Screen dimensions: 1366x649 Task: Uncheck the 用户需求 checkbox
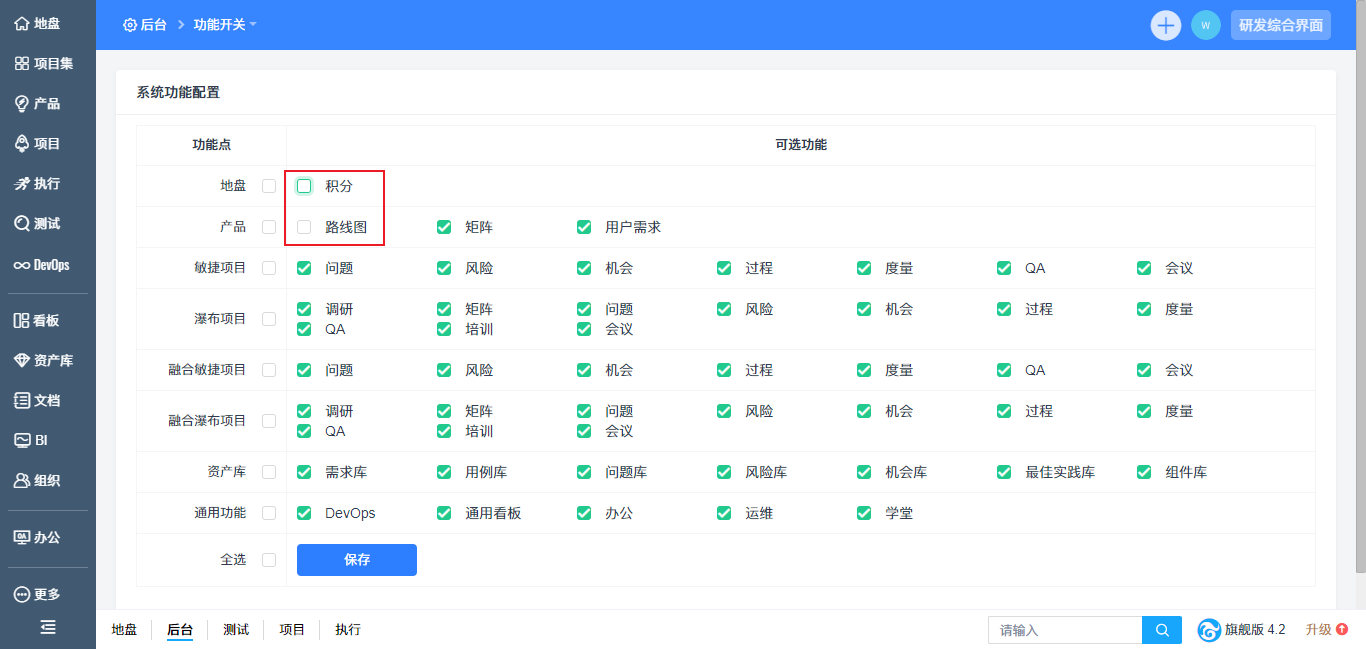[584, 227]
